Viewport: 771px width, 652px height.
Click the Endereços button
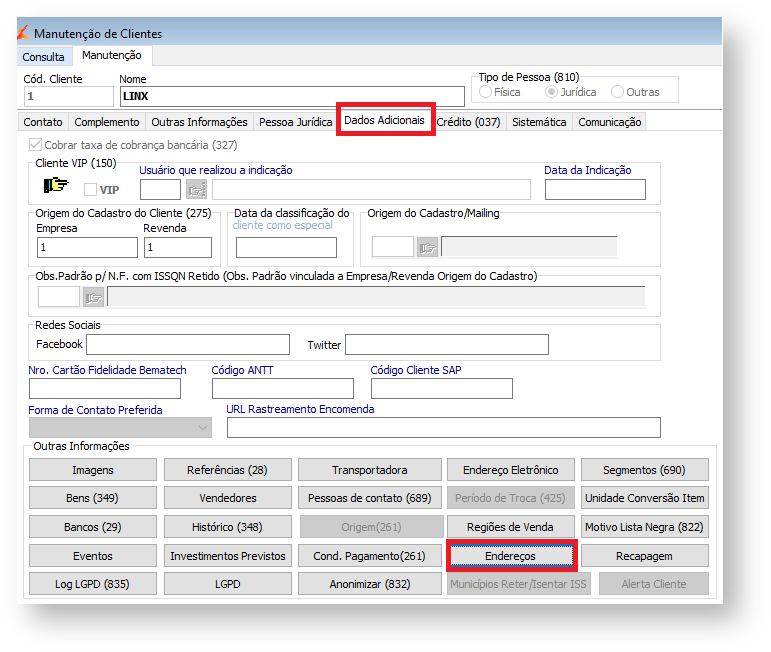tap(511, 555)
